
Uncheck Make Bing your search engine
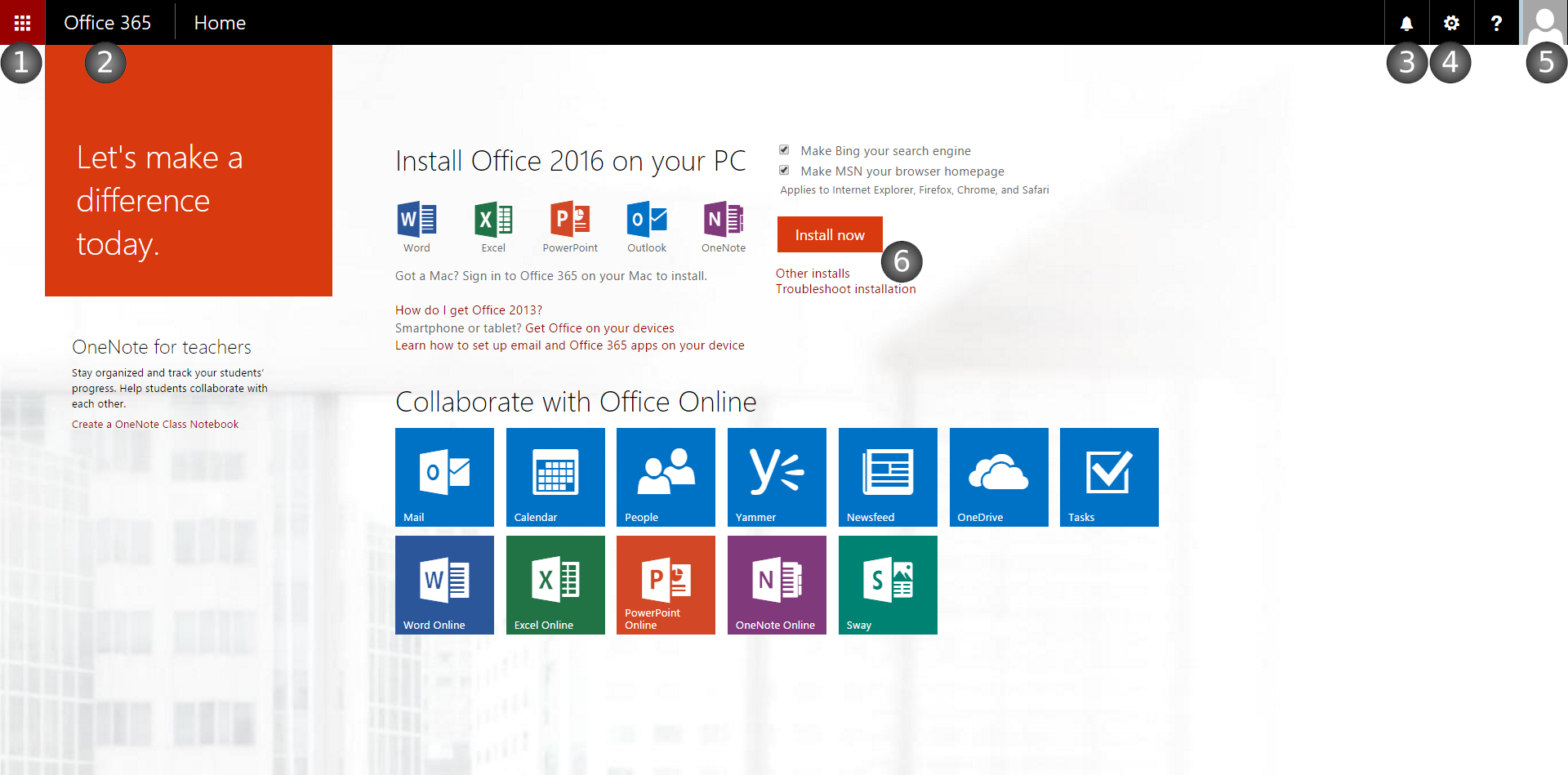pyautogui.click(x=784, y=150)
